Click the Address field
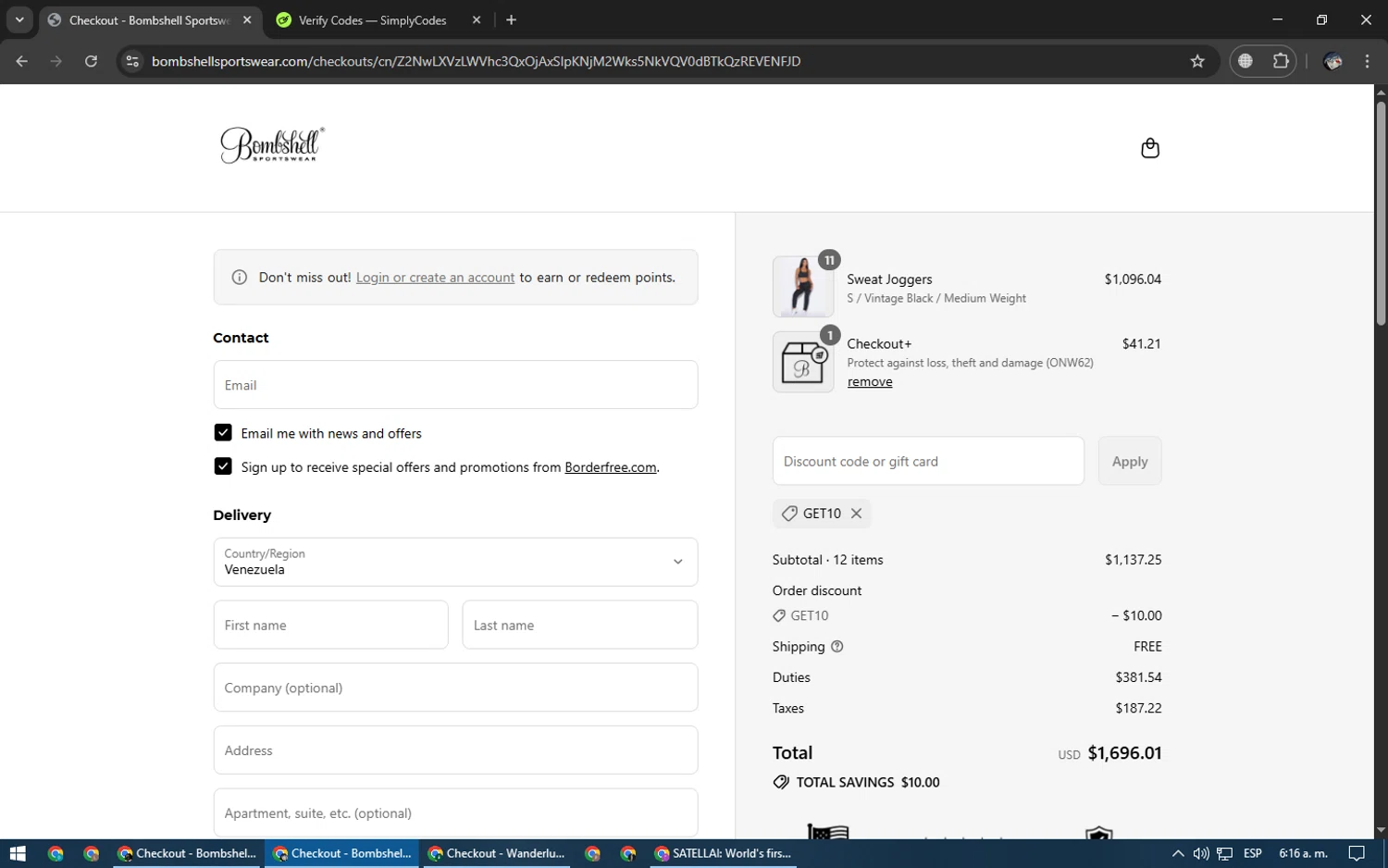The width and height of the screenshot is (1388, 868). (455, 750)
